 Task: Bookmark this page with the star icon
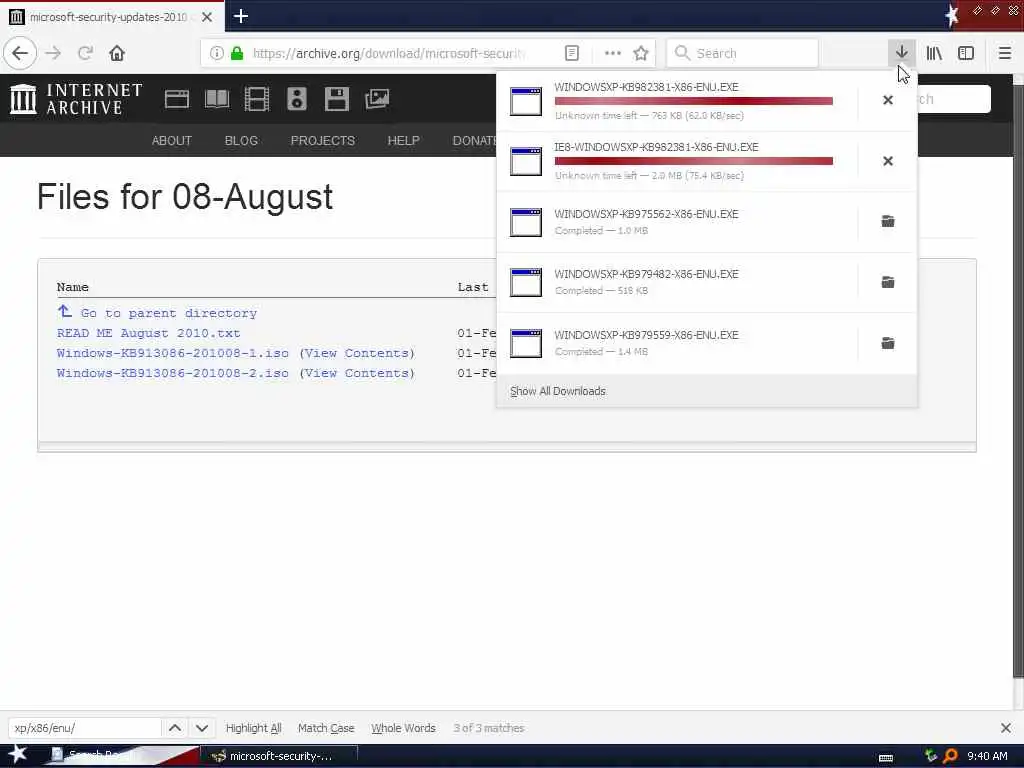(641, 53)
